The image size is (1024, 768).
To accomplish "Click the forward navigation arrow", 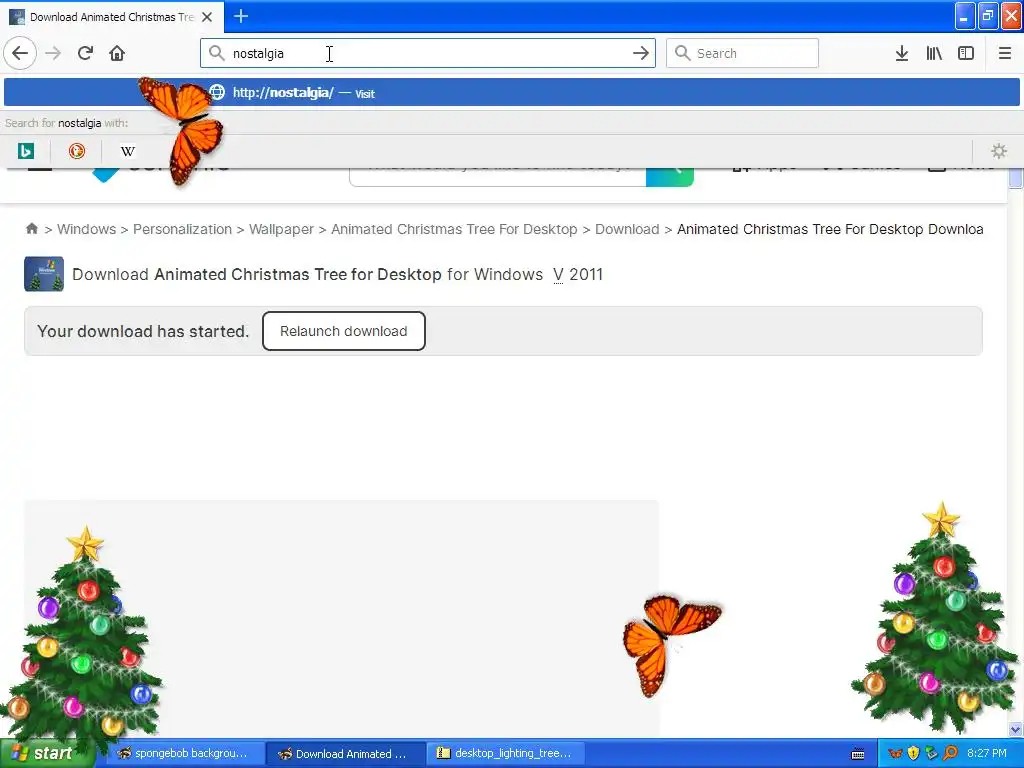I will [x=53, y=53].
